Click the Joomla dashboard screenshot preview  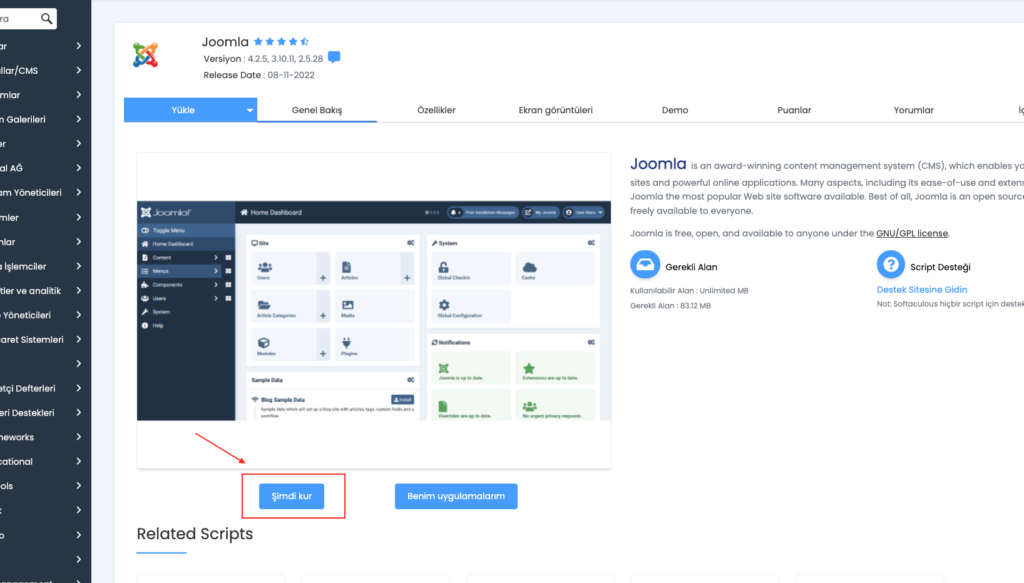pyautogui.click(x=374, y=311)
